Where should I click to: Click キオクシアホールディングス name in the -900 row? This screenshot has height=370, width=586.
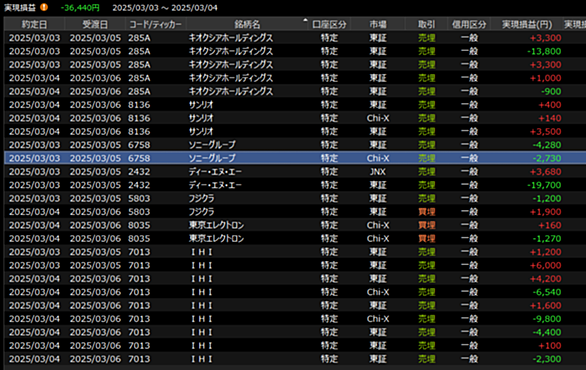[231, 92]
